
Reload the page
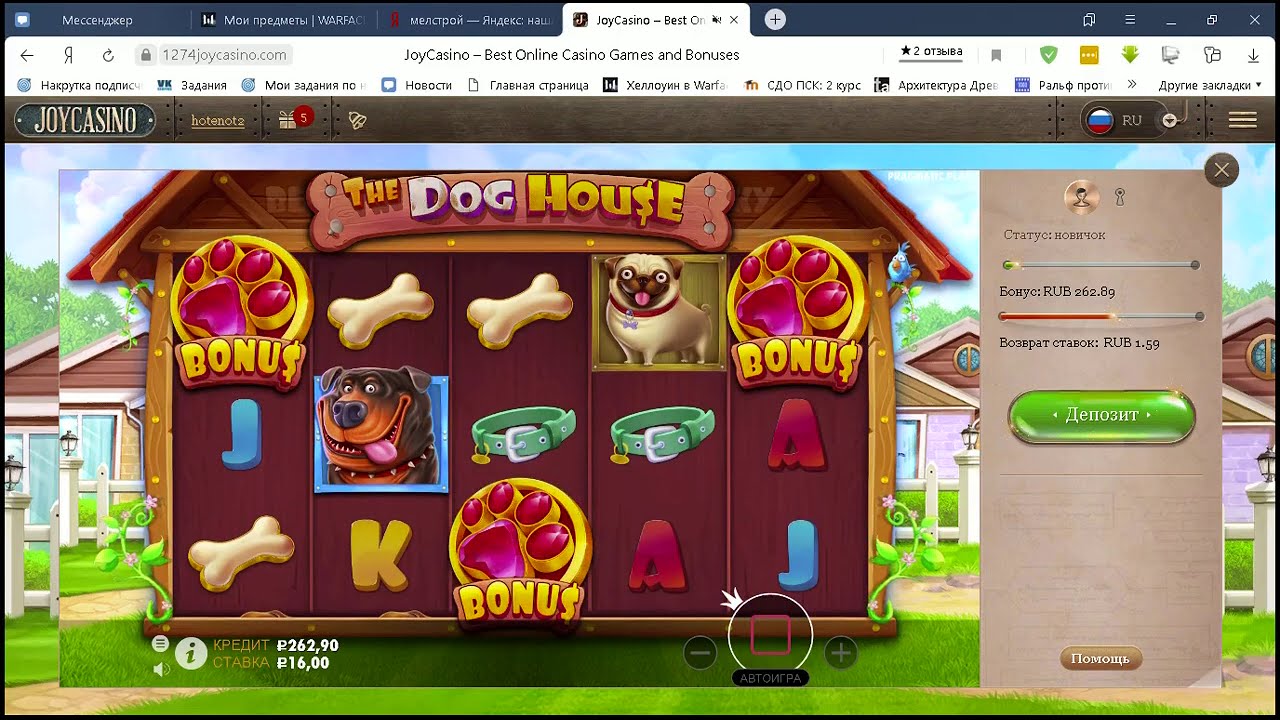pyautogui.click(x=108, y=55)
